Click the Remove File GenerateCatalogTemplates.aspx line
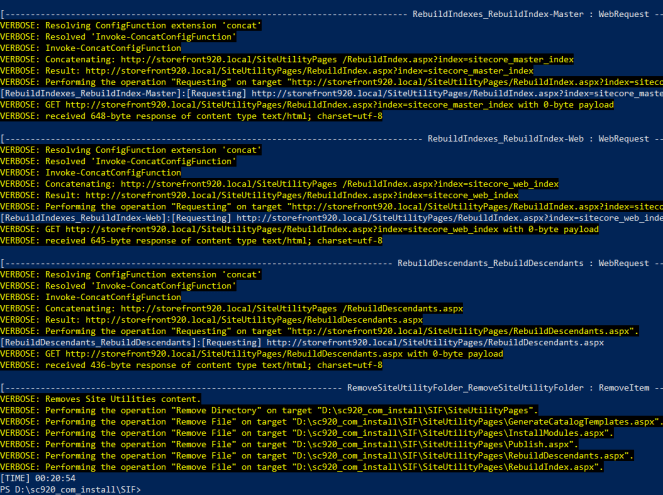The width and height of the screenshot is (663, 495). coord(330,421)
